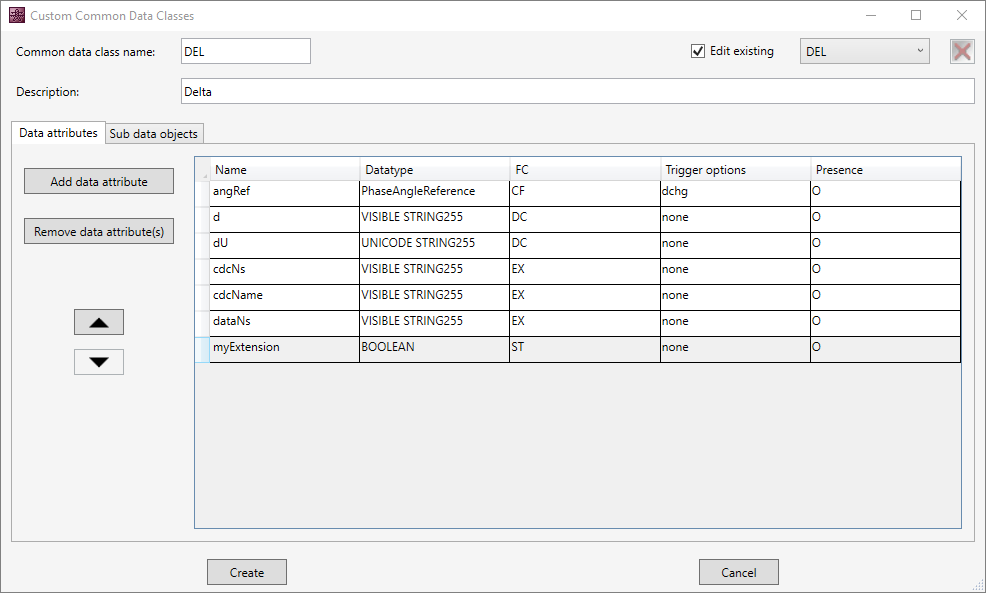The image size is (986, 593).
Task: Select the cdcName name cell
Action: (284, 297)
